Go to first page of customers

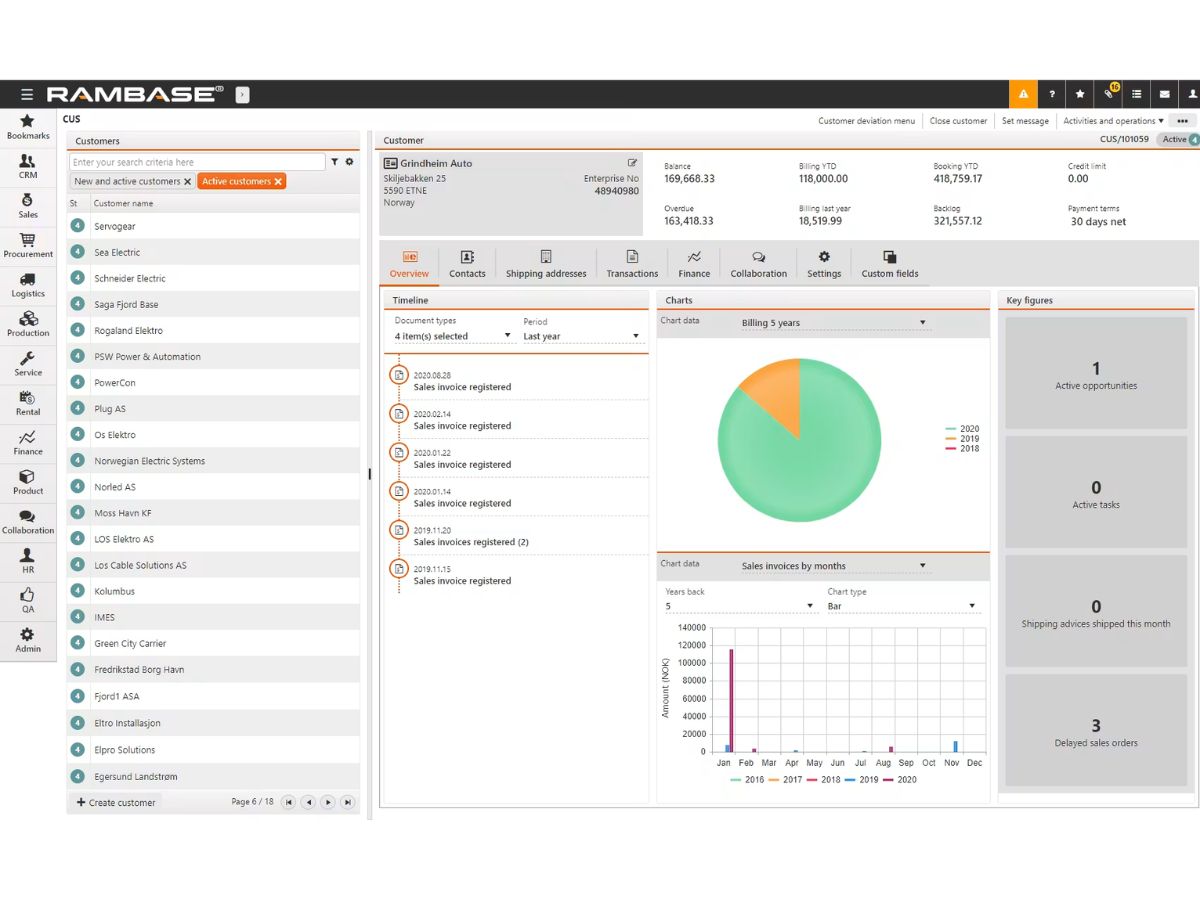pyautogui.click(x=289, y=802)
